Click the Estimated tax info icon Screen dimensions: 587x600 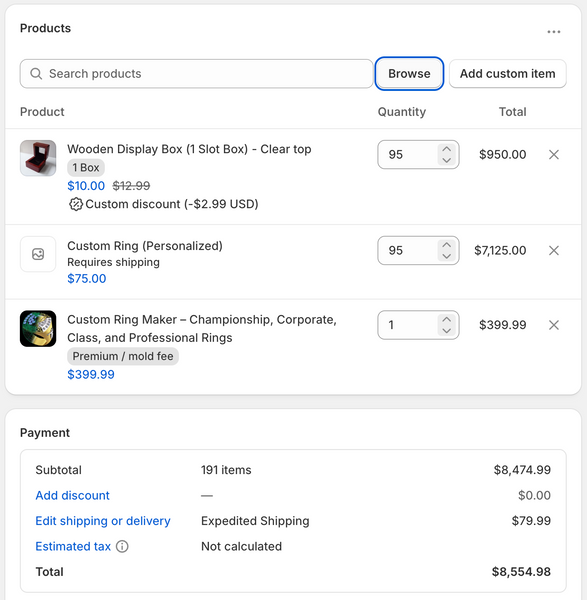tap(122, 546)
